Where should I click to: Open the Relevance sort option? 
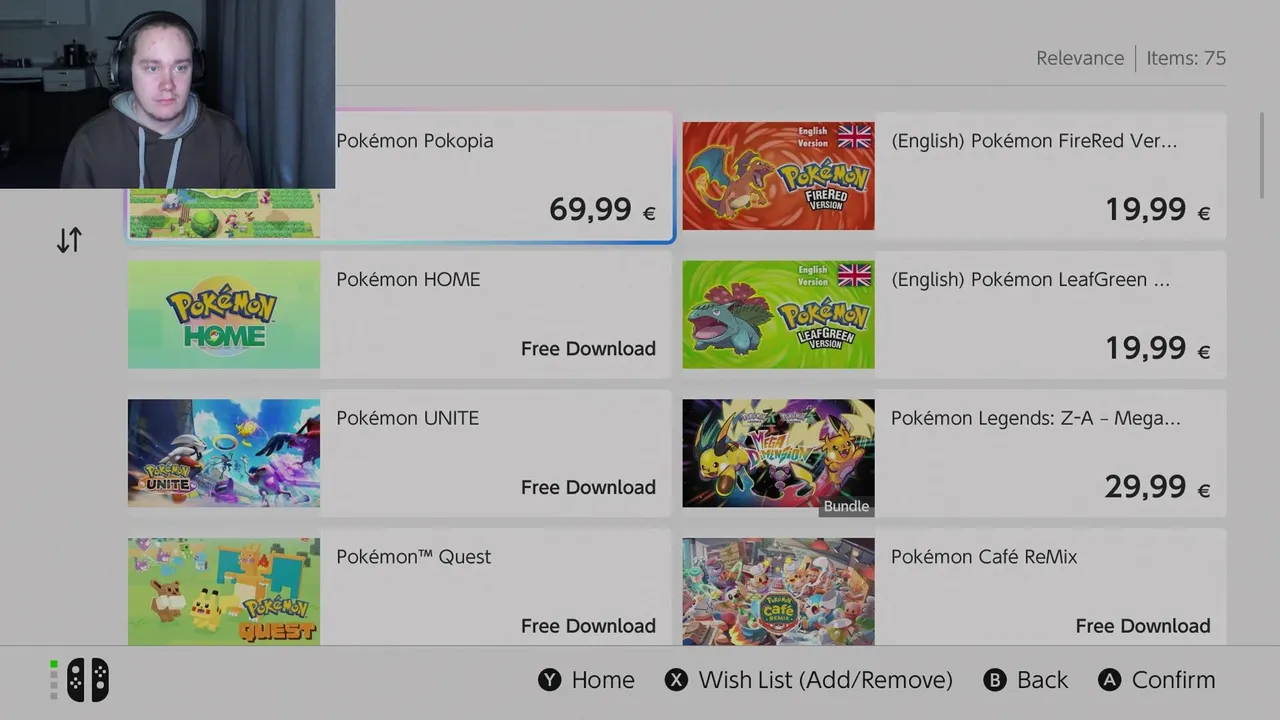point(1080,58)
